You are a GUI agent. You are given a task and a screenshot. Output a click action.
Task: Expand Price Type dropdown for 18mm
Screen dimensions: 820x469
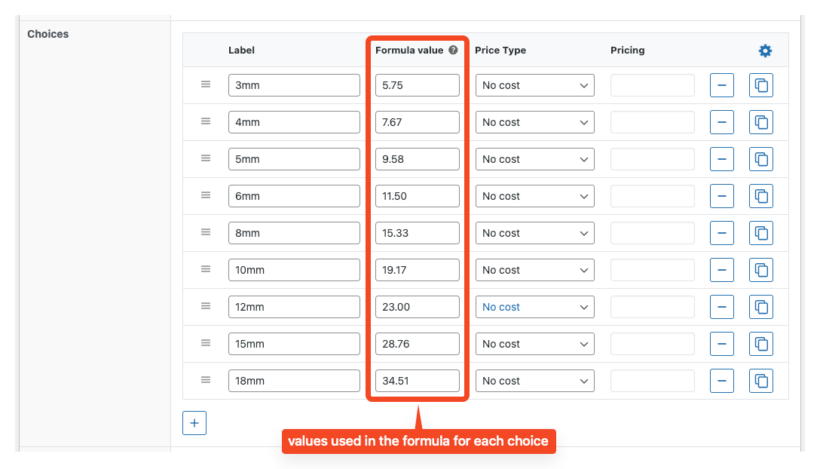click(x=535, y=381)
